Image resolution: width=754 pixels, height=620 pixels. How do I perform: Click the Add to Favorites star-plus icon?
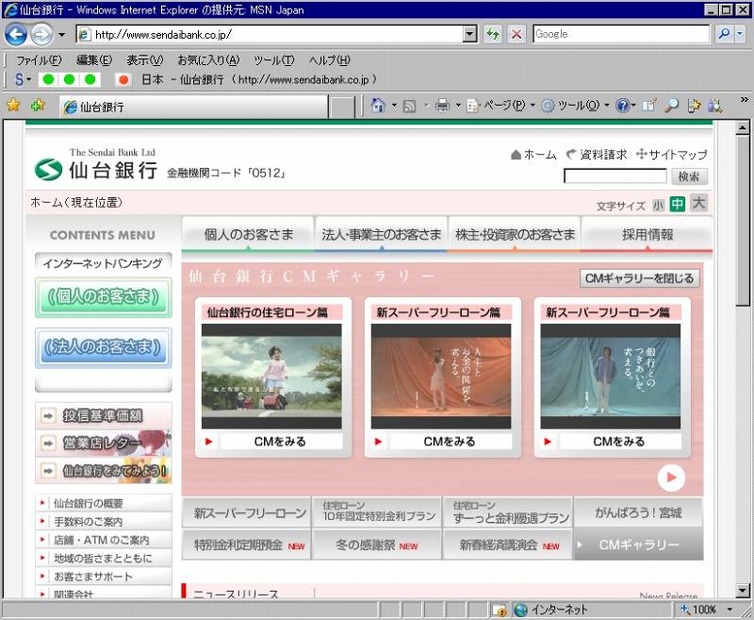click(37, 105)
